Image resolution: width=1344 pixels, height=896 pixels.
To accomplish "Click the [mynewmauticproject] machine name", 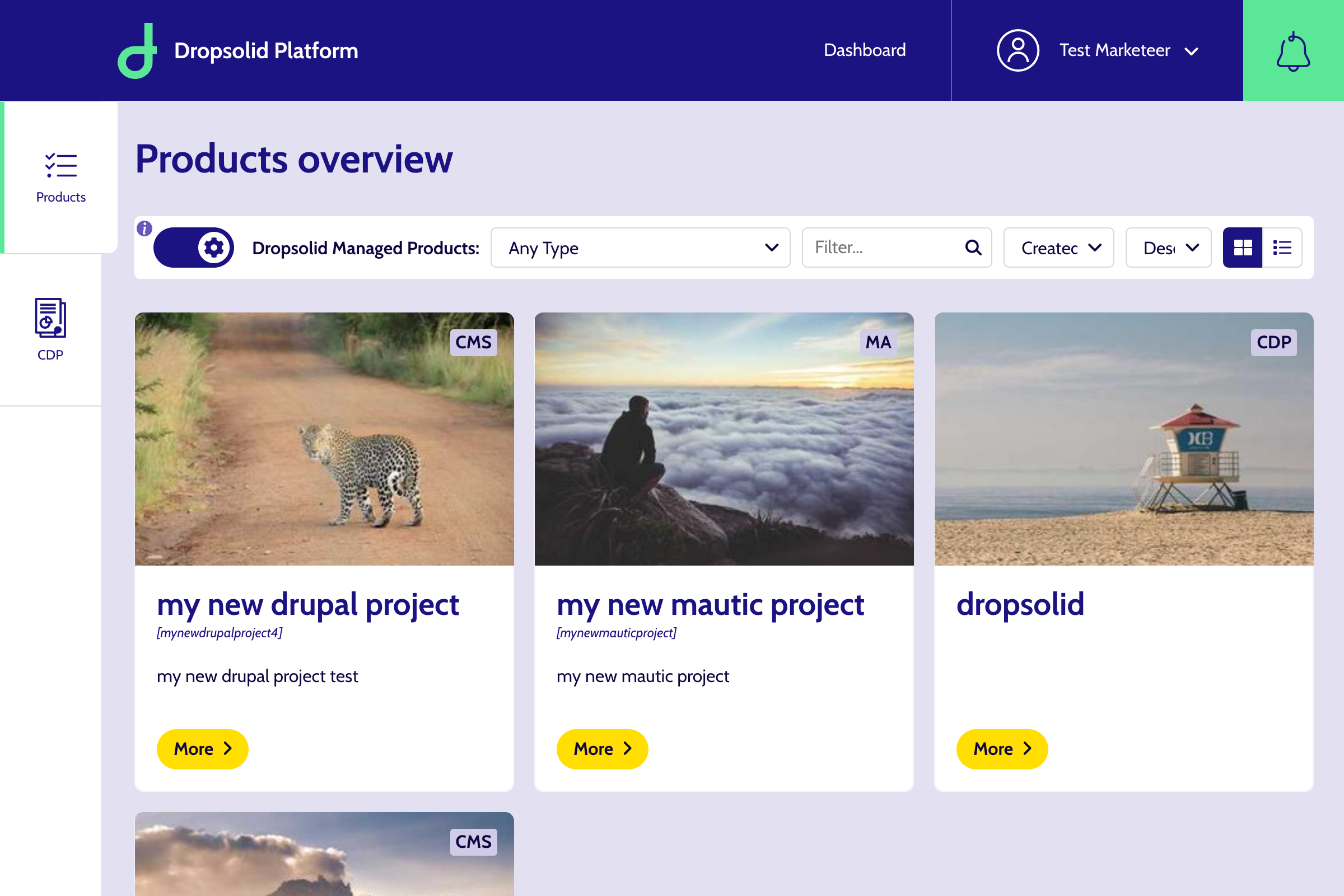I will point(617,633).
